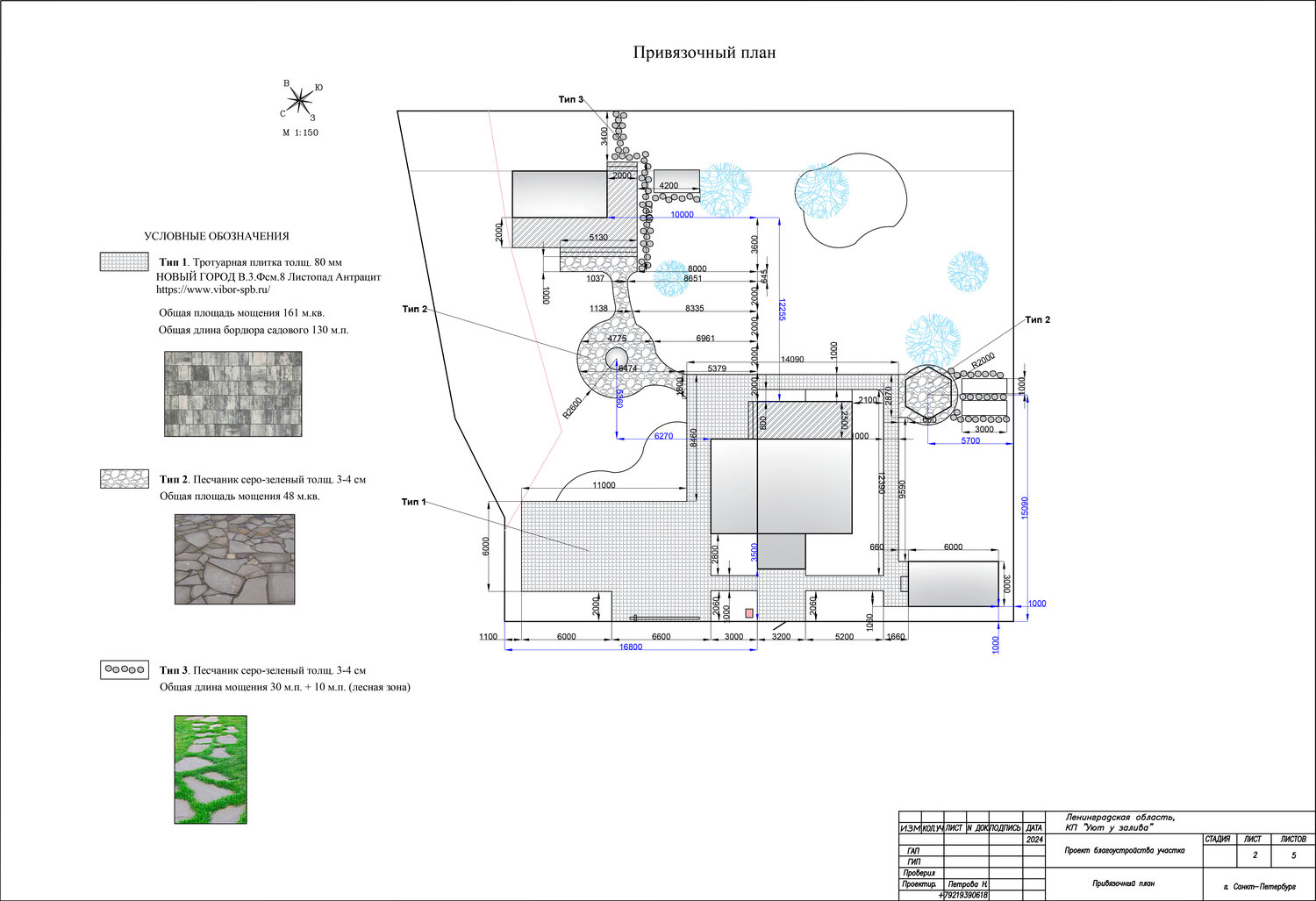Open the https://www.vibor-spb.ru/ link
This screenshot has width=1316, height=901.
coord(213,290)
